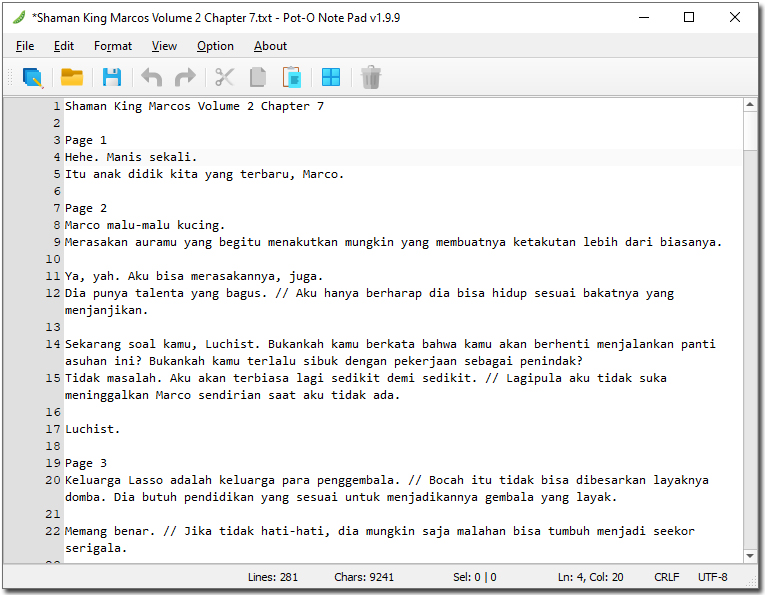Click the line starting 'Itu anak didik kita'
This screenshot has width=765, height=595.
coord(204,174)
